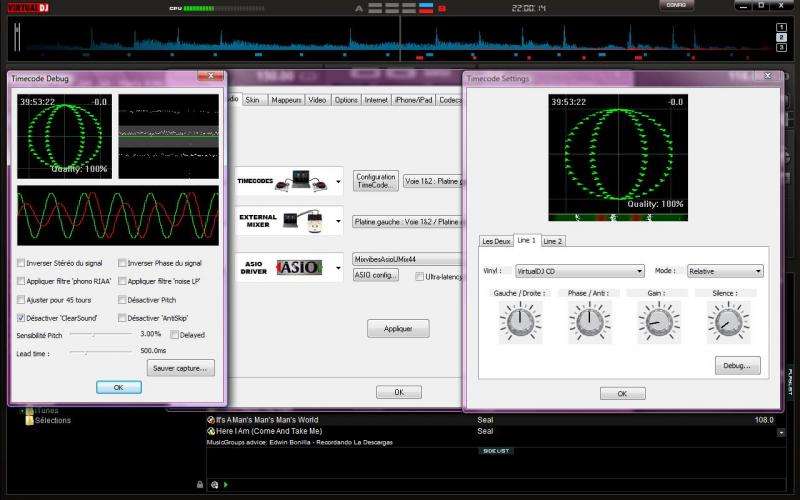
Task: Toggle Inverser Phase du signal checkbox
Action: coord(122,263)
